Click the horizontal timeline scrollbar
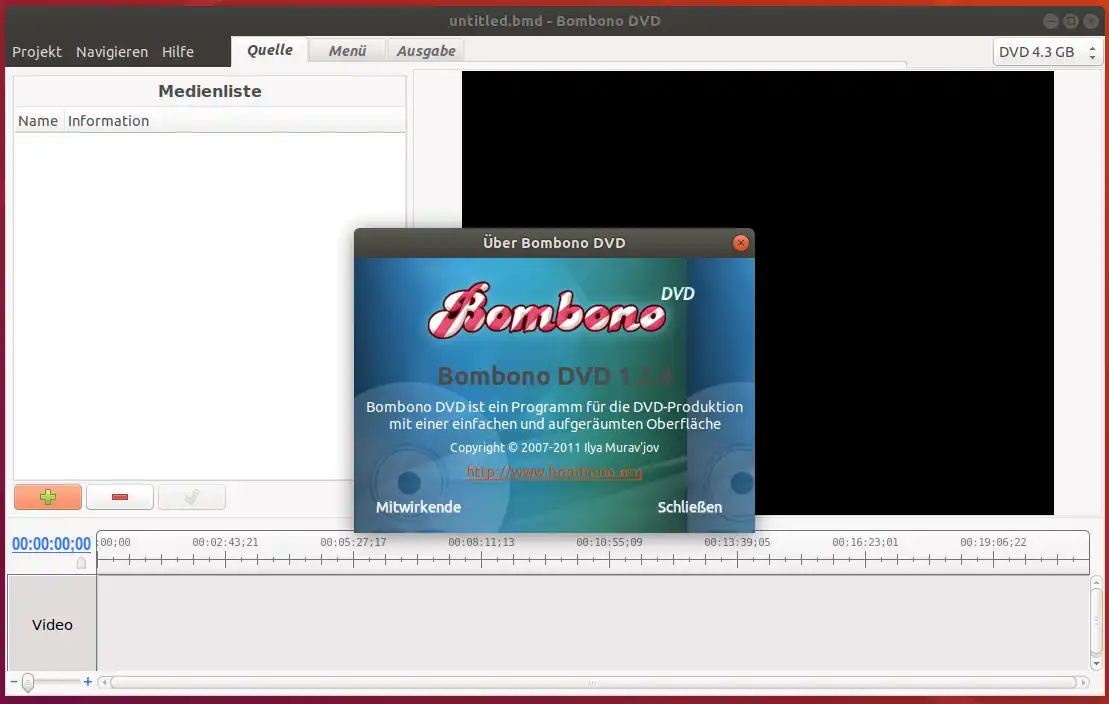1109x704 pixels. tap(593, 683)
